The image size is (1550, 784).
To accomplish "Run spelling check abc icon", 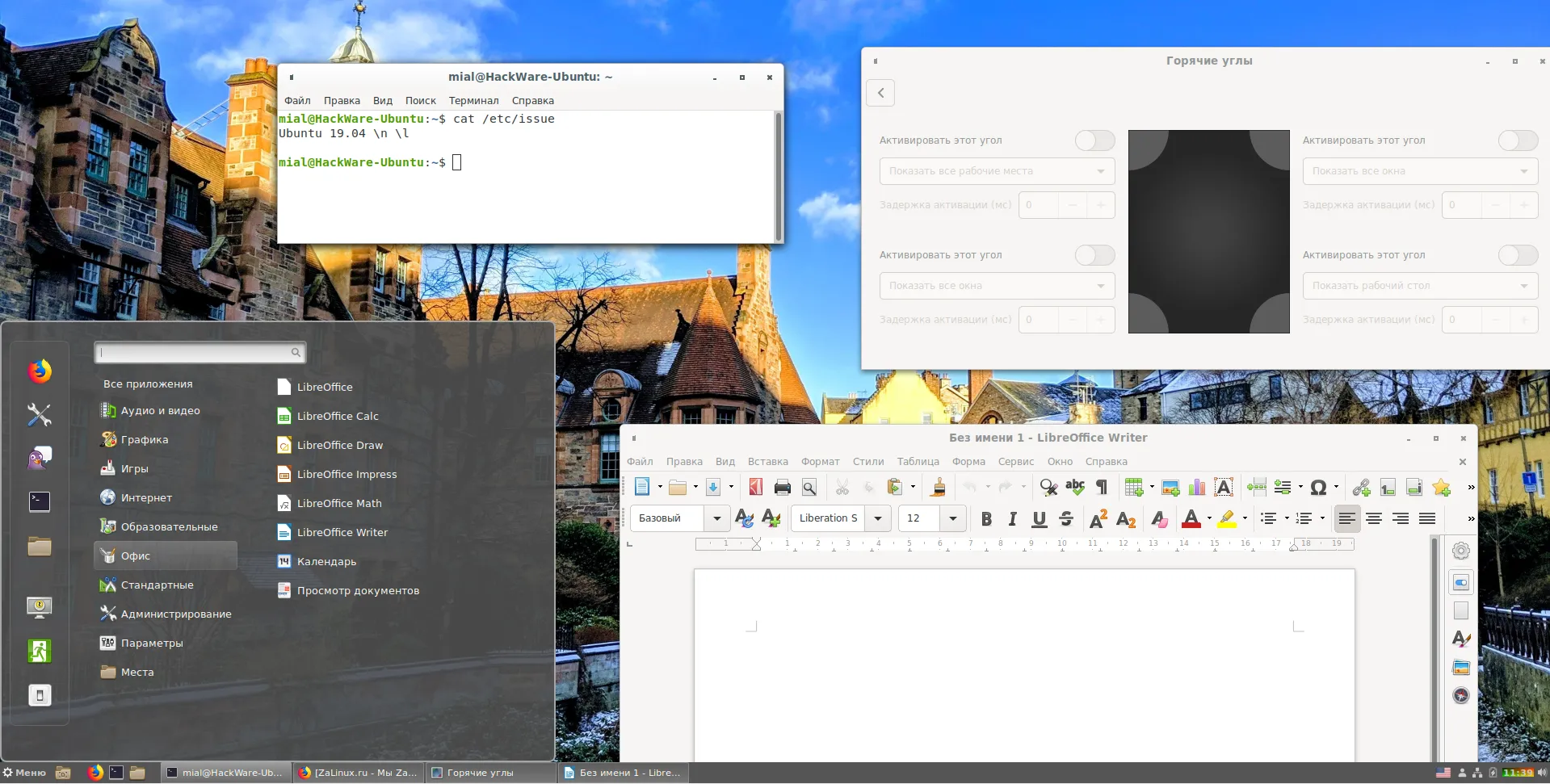I will pyautogui.click(x=1075, y=487).
